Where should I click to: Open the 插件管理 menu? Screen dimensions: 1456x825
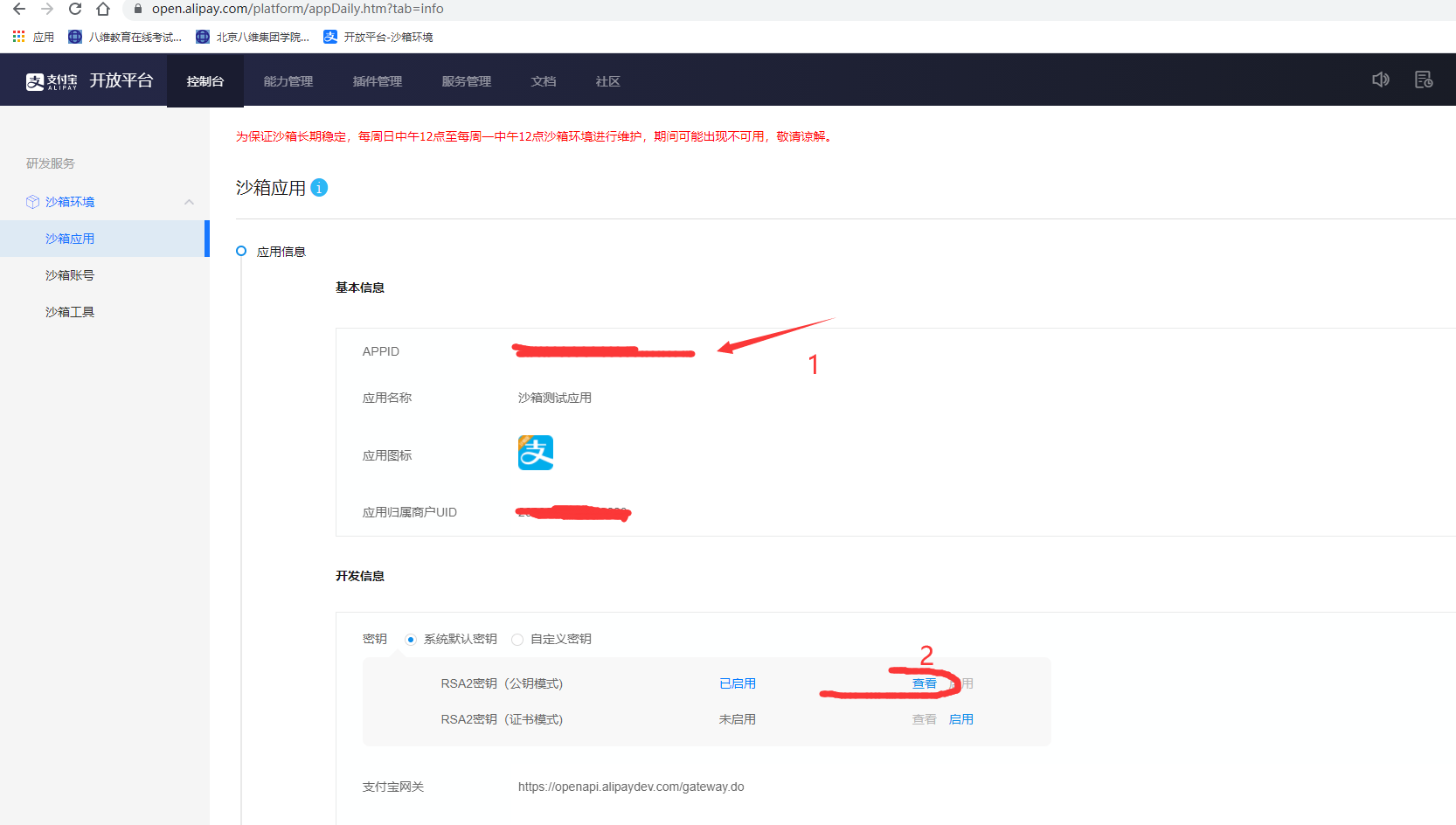click(378, 81)
